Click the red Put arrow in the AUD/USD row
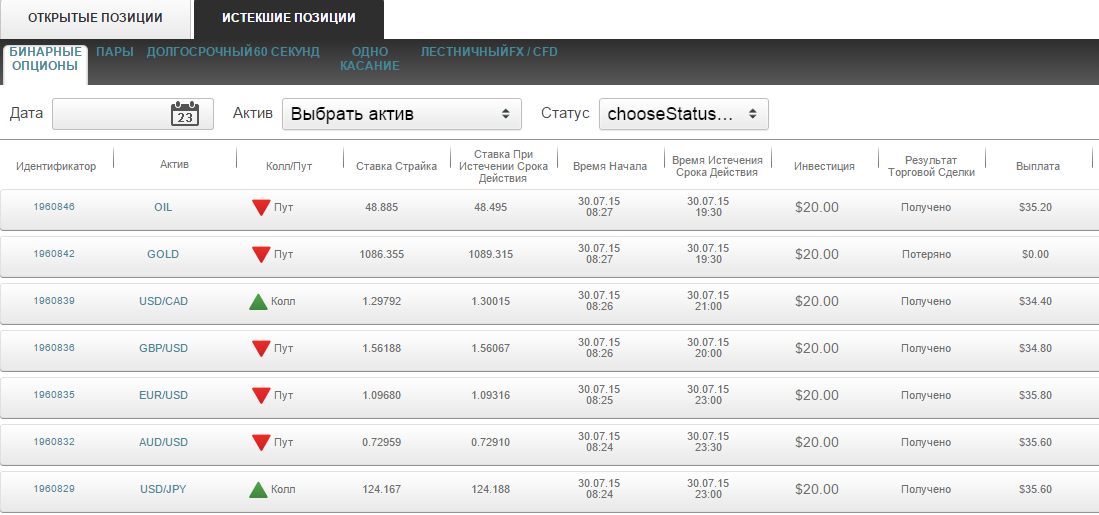 [x=261, y=442]
